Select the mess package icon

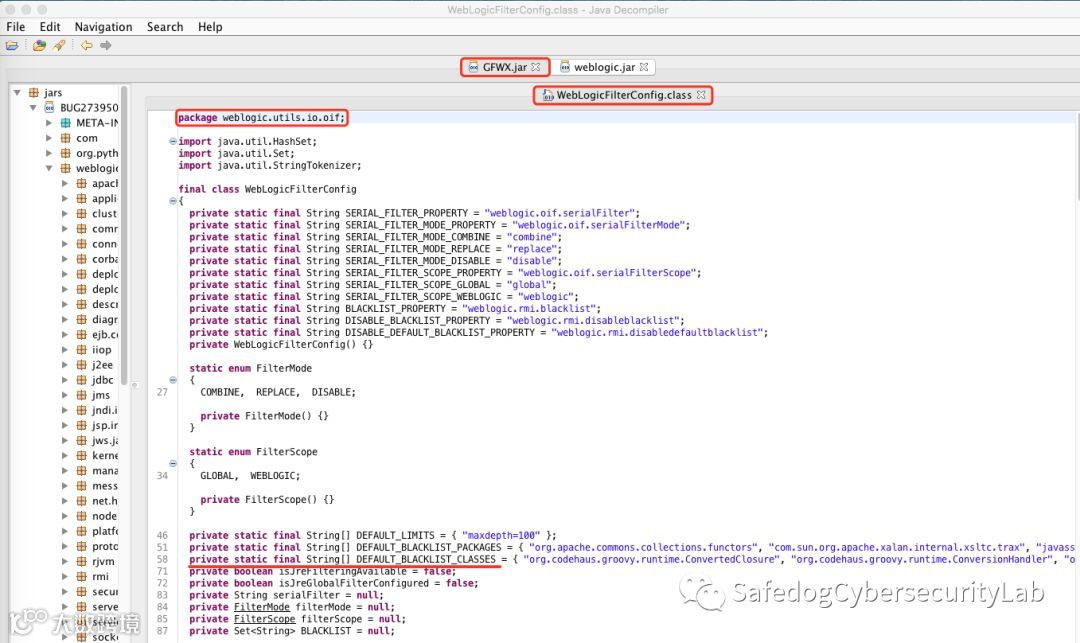point(81,485)
